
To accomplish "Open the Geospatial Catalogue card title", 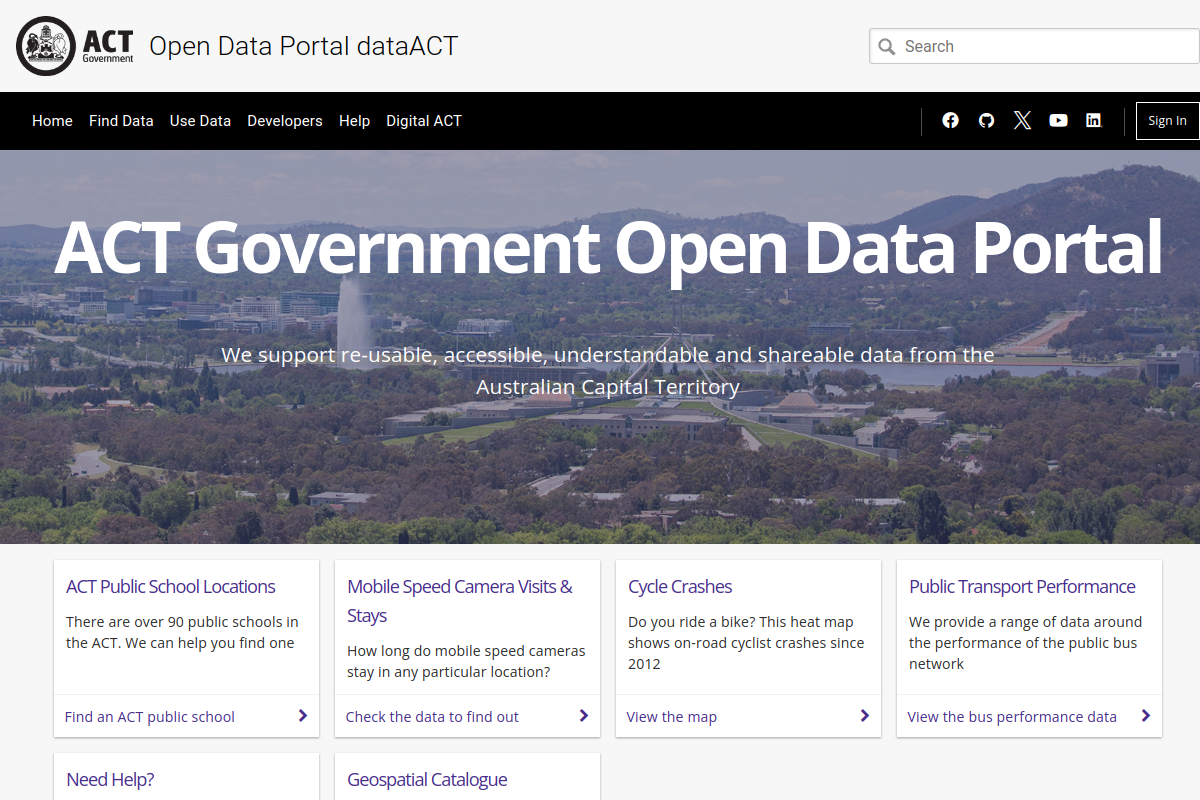I will point(427,780).
